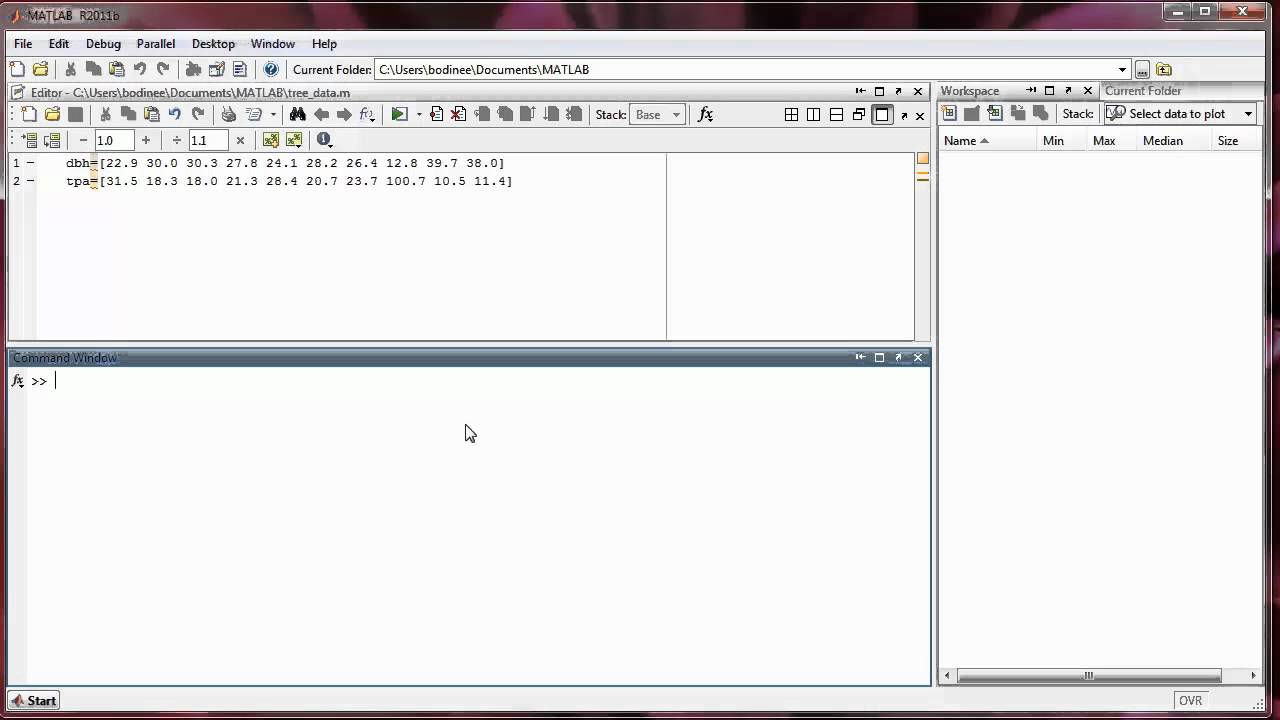Multiply value by 1.1 button

[240, 140]
